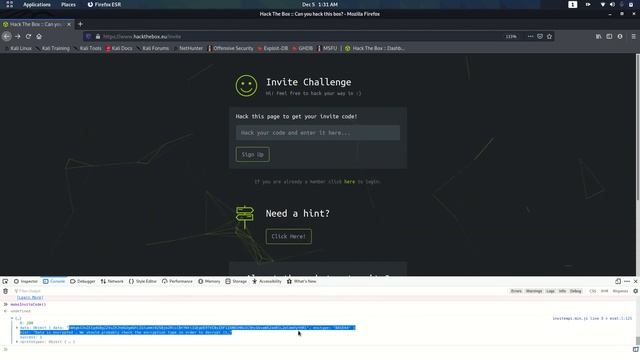Screen dimensions: 640x360
Task: Open the Applications menu in the top bar
Action: (36, 4)
